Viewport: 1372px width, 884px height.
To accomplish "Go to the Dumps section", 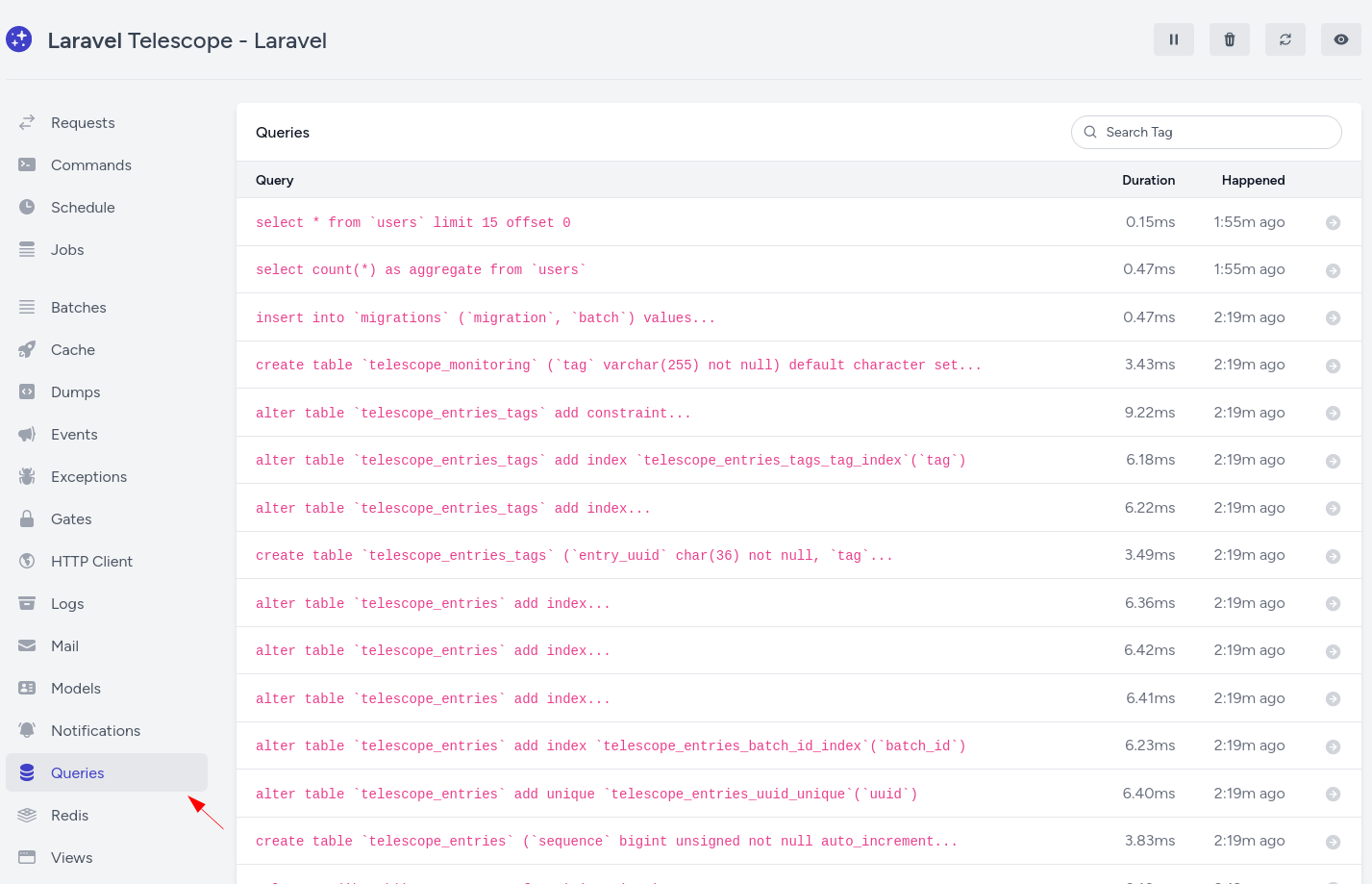I will point(107,391).
